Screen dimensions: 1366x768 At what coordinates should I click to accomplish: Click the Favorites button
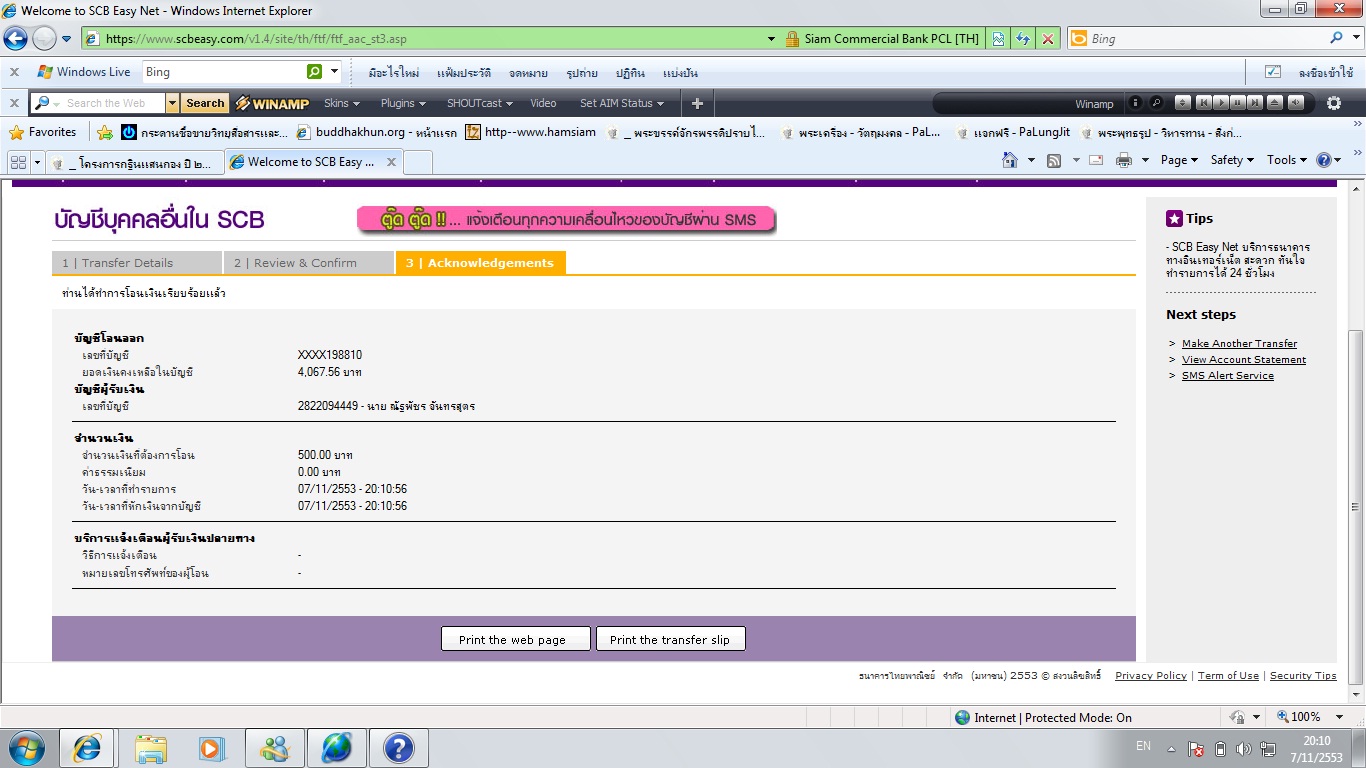43,132
